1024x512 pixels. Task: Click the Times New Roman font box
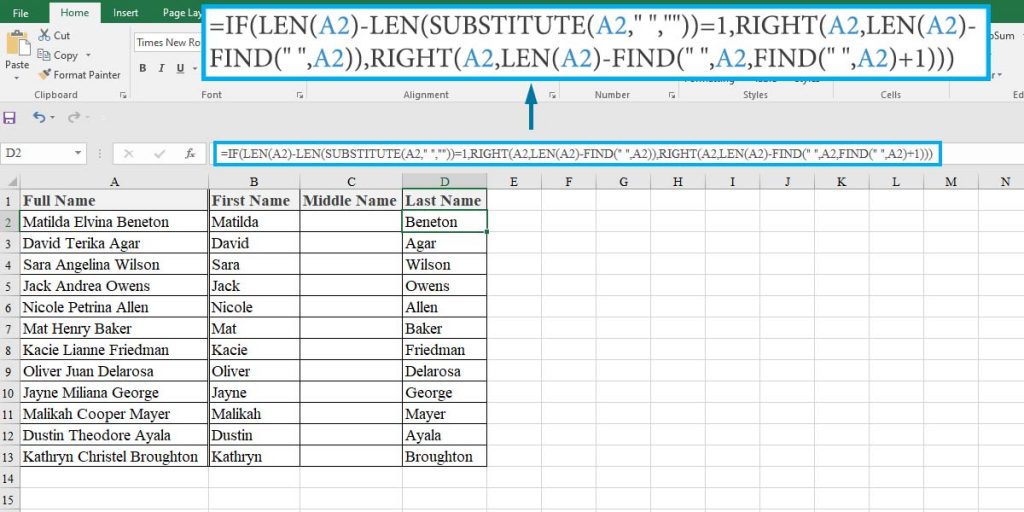[x=168, y=42]
